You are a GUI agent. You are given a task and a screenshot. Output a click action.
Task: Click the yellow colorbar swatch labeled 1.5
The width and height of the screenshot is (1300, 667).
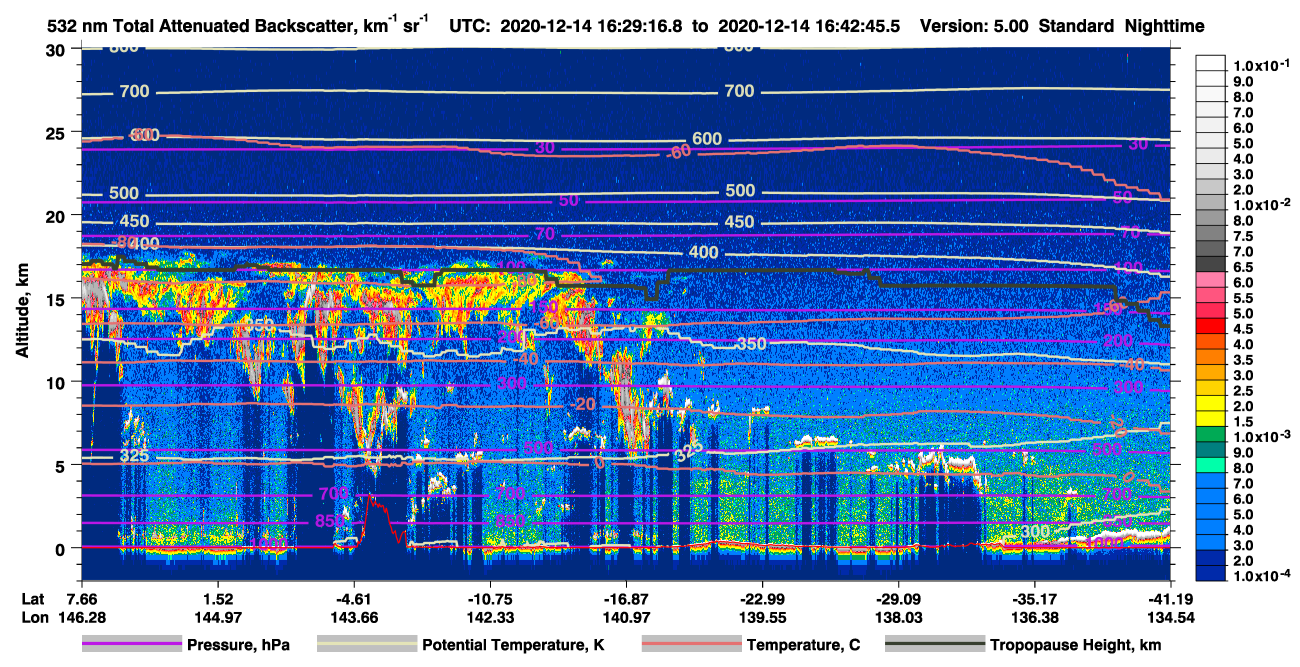(x=1211, y=420)
